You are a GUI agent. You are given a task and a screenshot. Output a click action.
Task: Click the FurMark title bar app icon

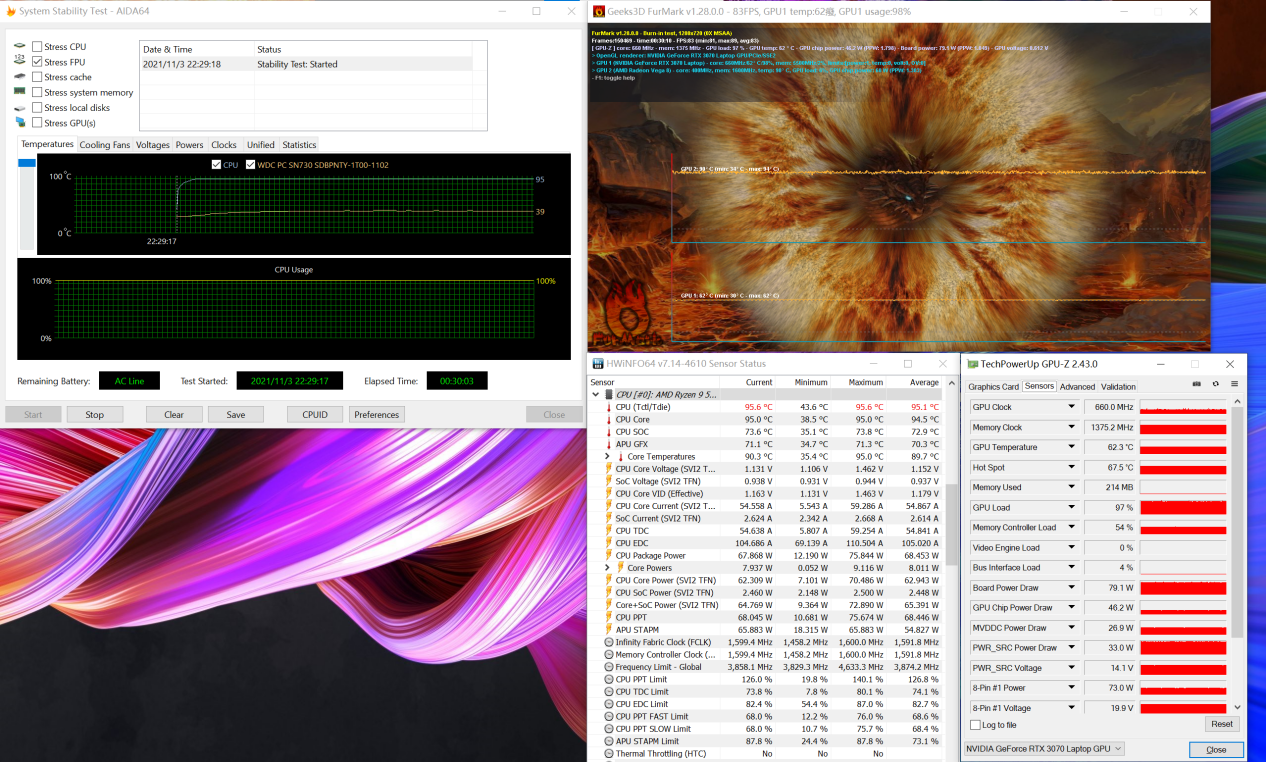599,11
